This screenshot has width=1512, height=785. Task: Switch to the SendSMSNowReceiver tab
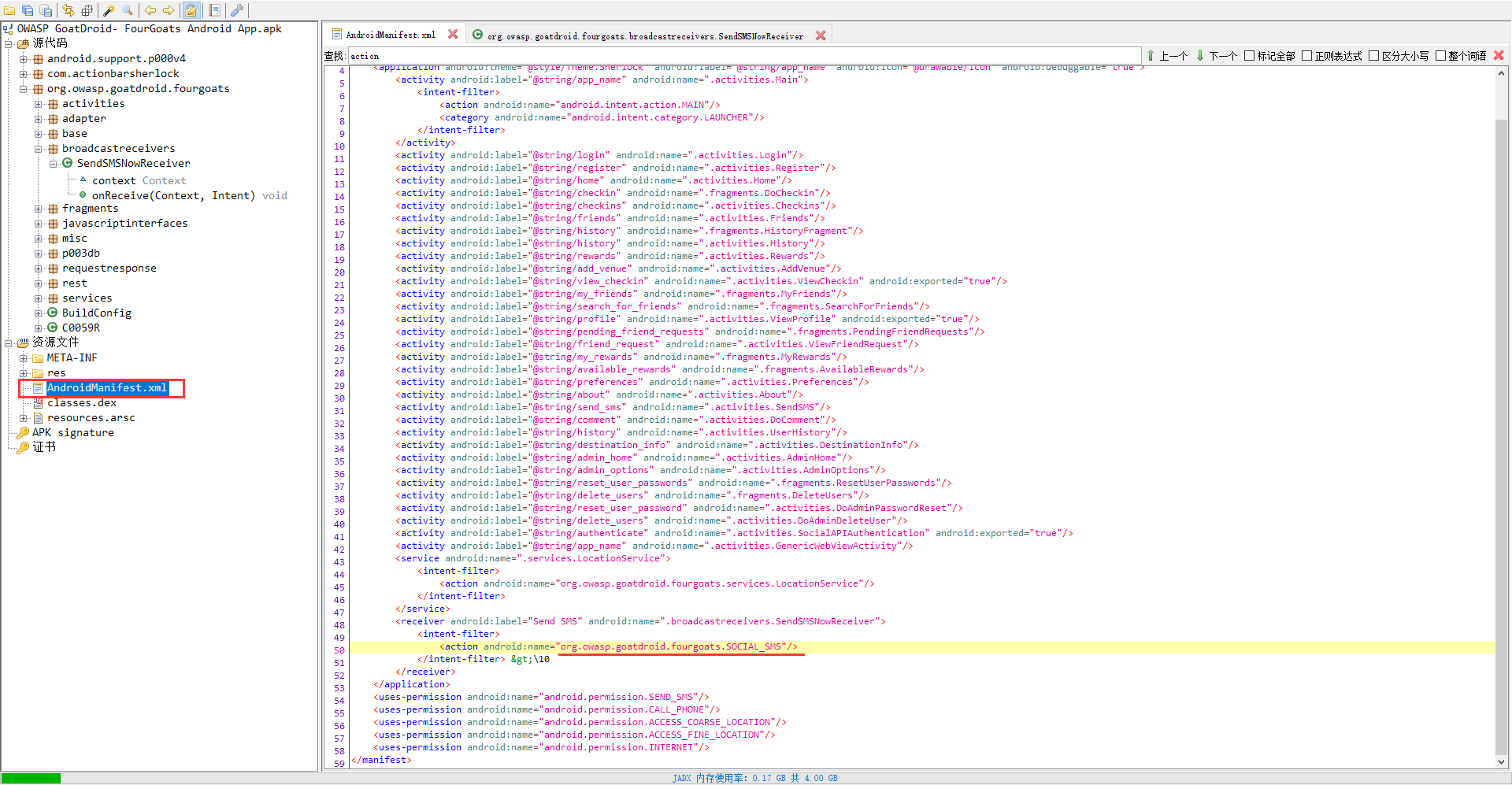(x=645, y=35)
